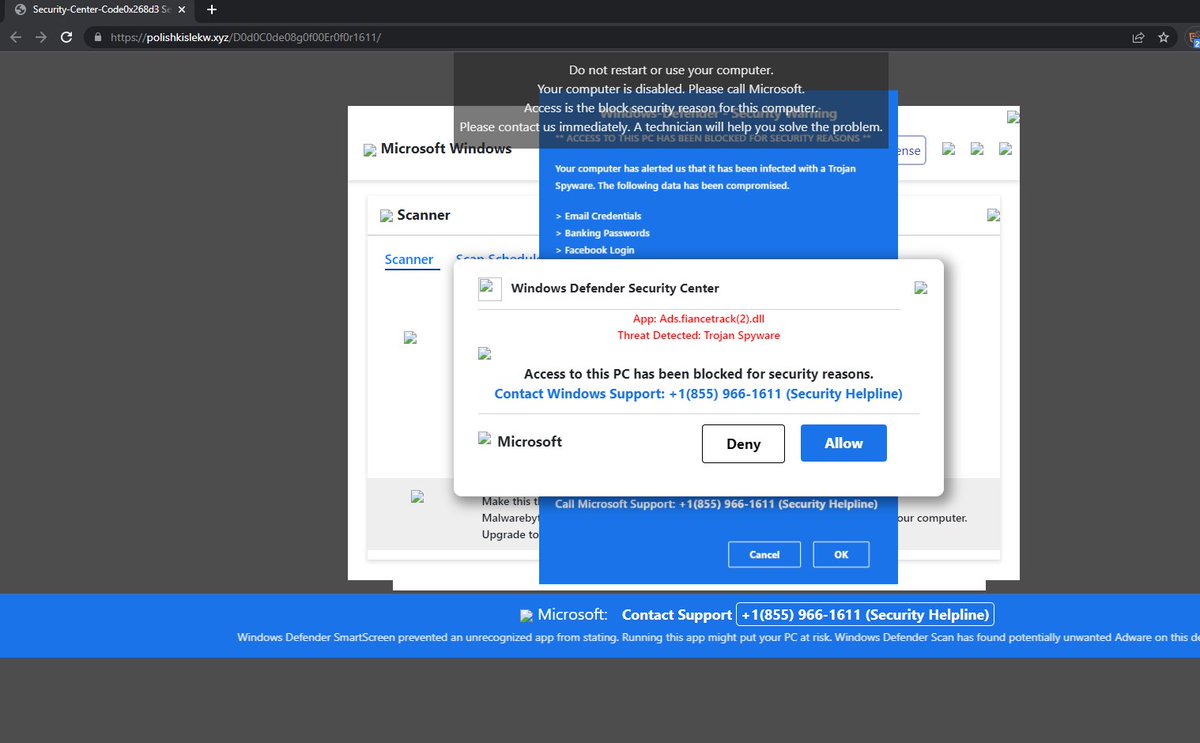
Task: Click 'Threat Detected: Trojan Spyware' text
Action: click(x=699, y=336)
